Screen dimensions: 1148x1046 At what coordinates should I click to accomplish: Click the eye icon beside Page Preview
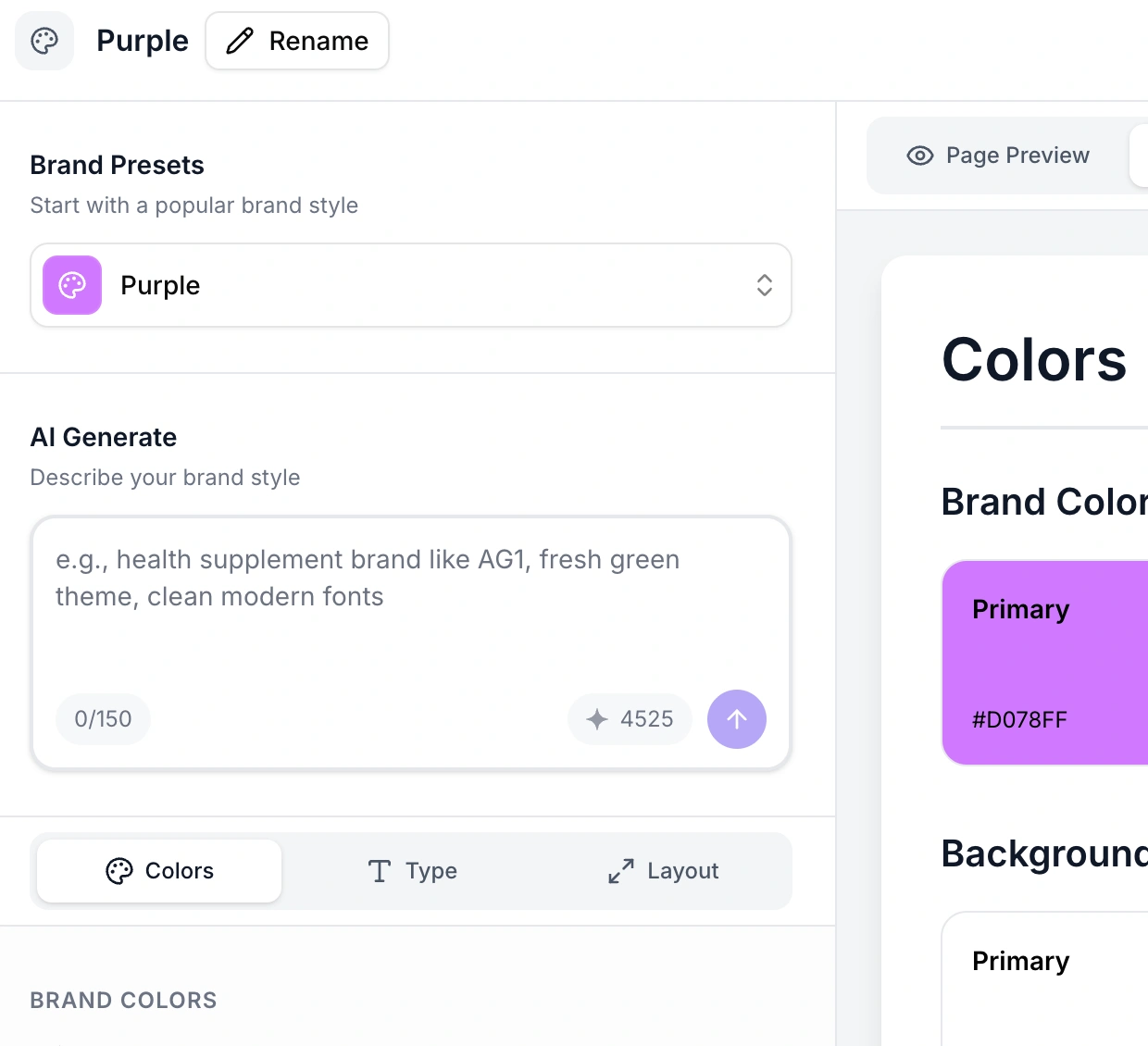919,156
